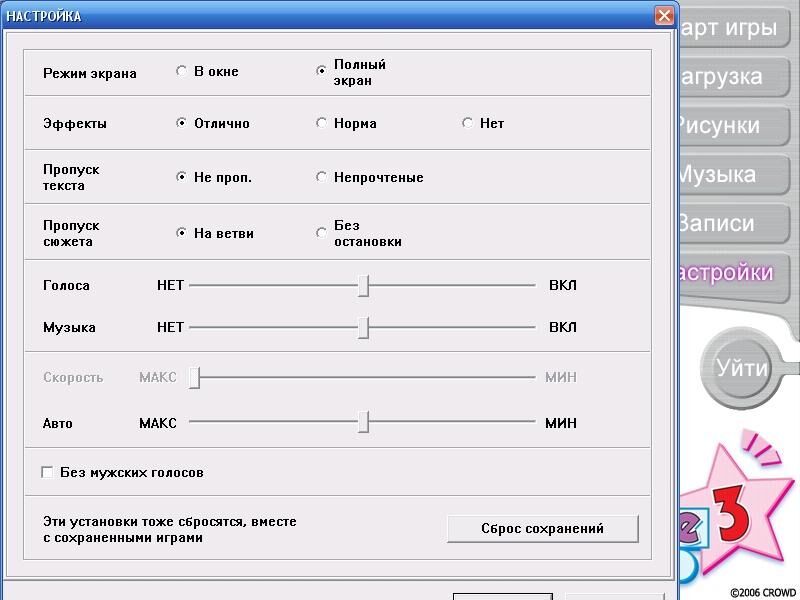Close the НАСТРОЙКА dialog with the X button

664,16
